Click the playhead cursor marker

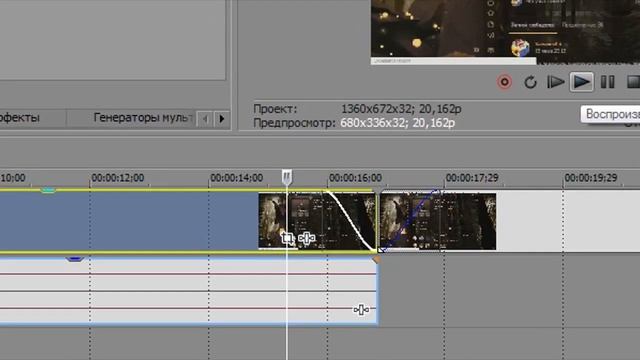[x=287, y=177]
